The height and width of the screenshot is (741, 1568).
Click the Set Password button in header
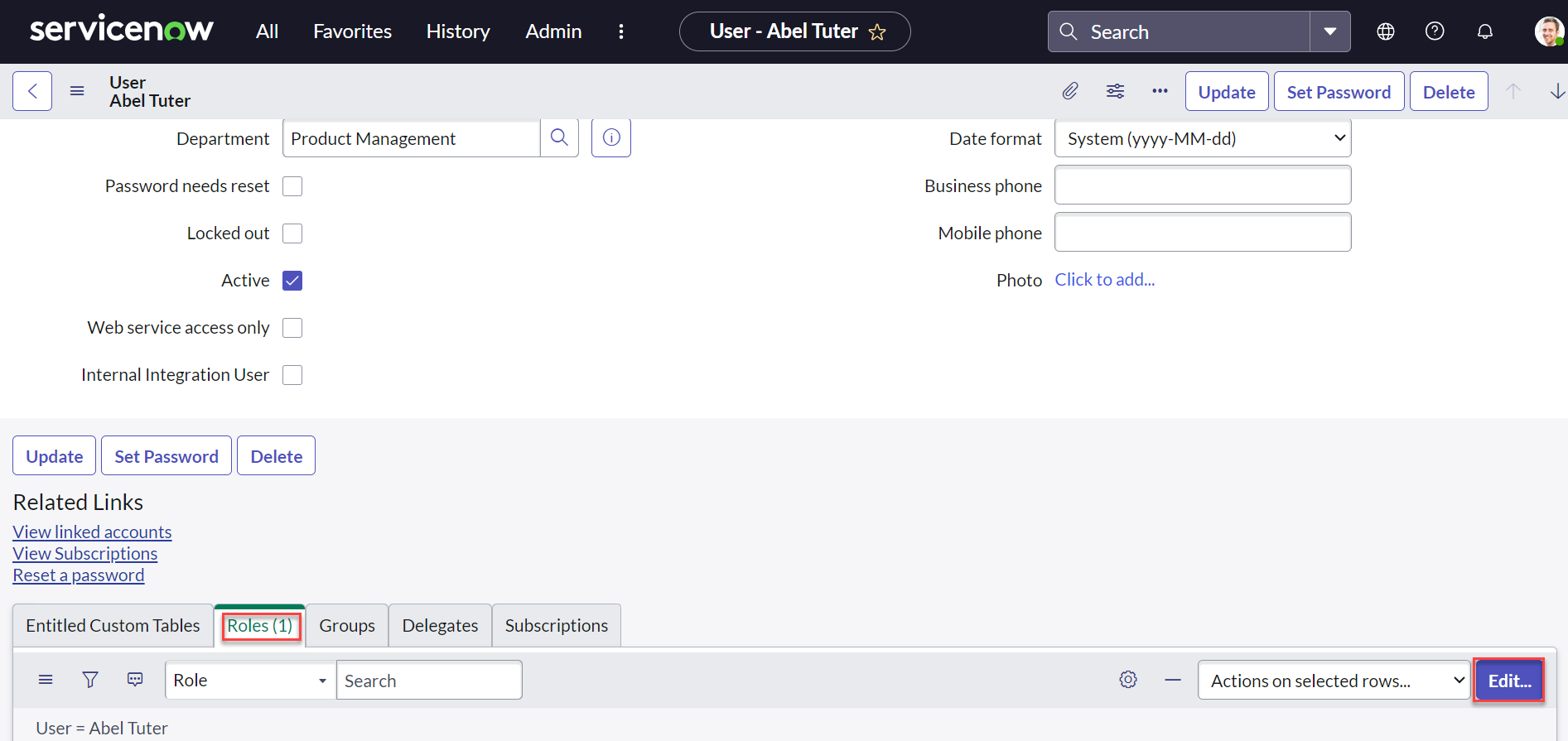pyautogui.click(x=1338, y=92)
